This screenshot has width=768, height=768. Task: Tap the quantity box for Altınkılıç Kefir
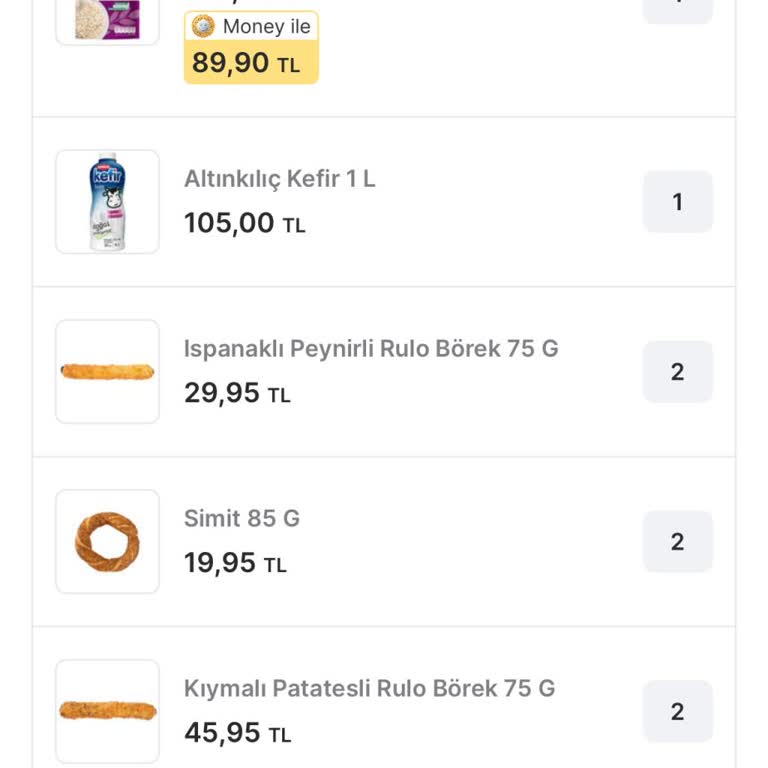point(678,202)
